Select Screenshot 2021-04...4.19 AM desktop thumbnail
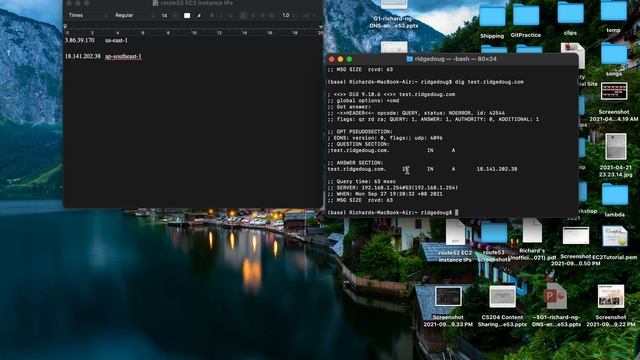The width and height of the screenshot is (640, 360). [614, 91]
